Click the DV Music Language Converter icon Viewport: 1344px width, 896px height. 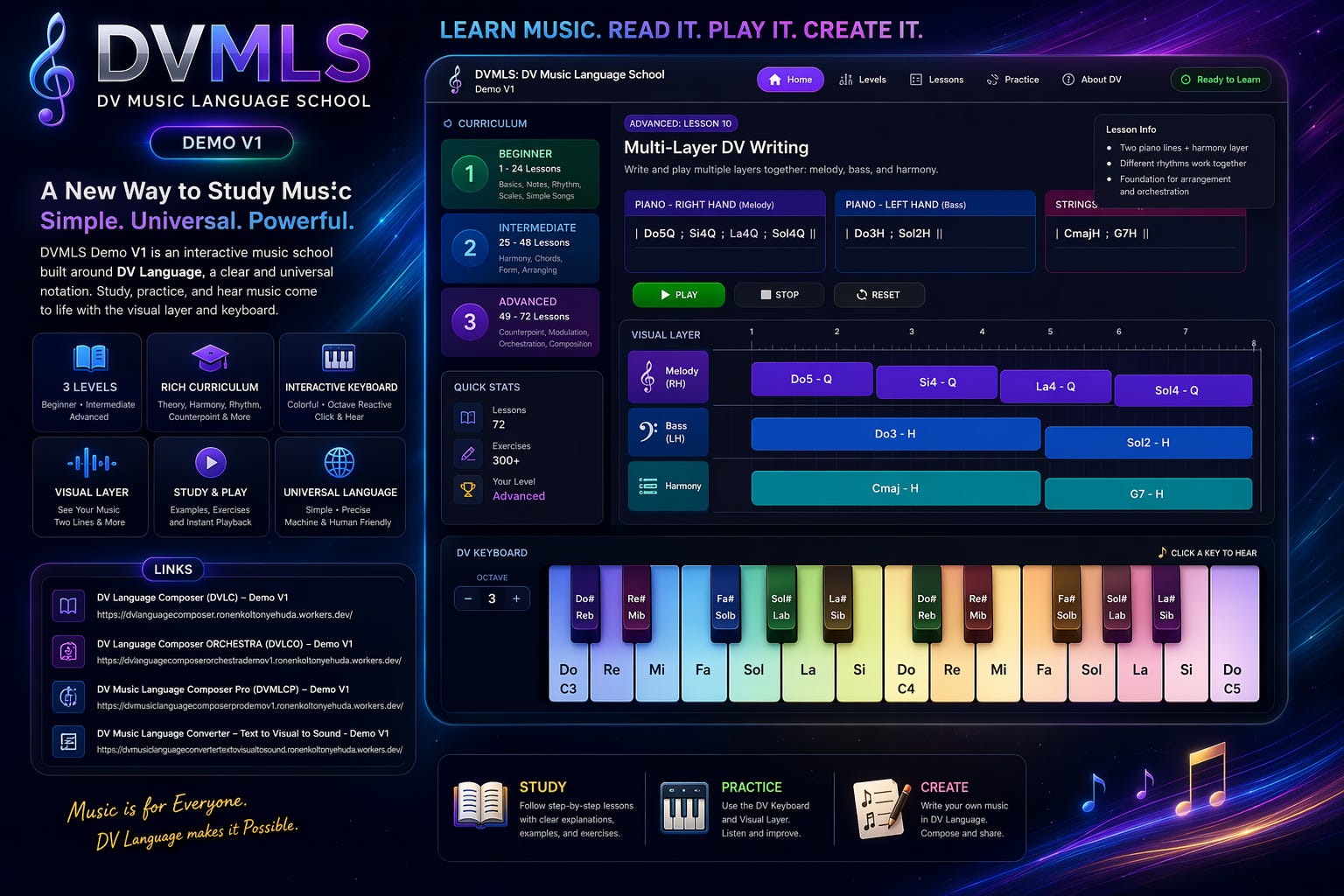tap(68, 741)
